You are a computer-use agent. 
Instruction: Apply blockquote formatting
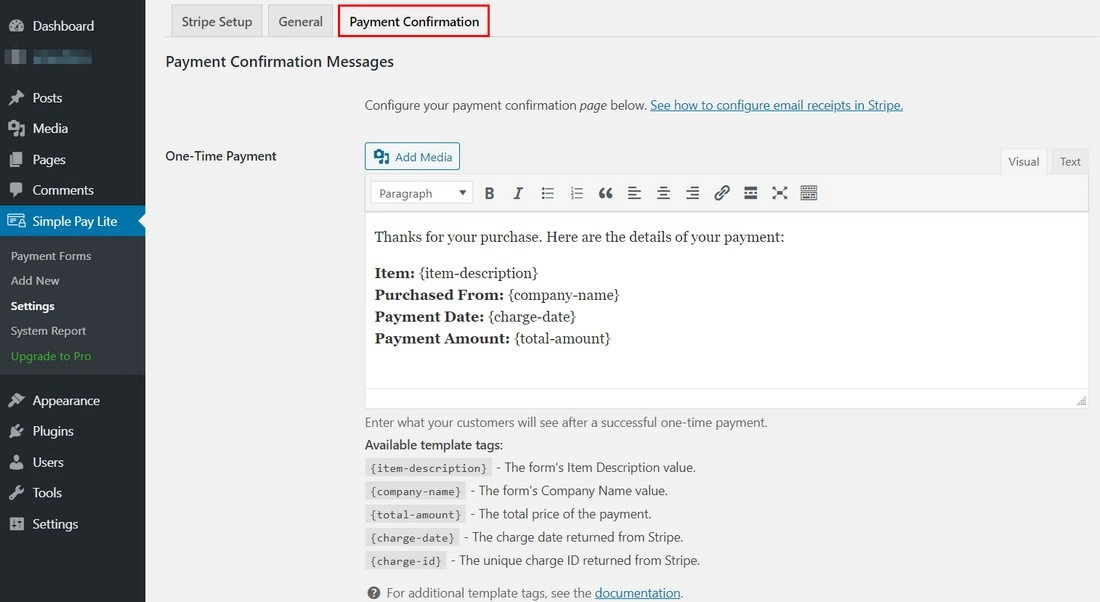pyautogui.click(x=605, y=193)
